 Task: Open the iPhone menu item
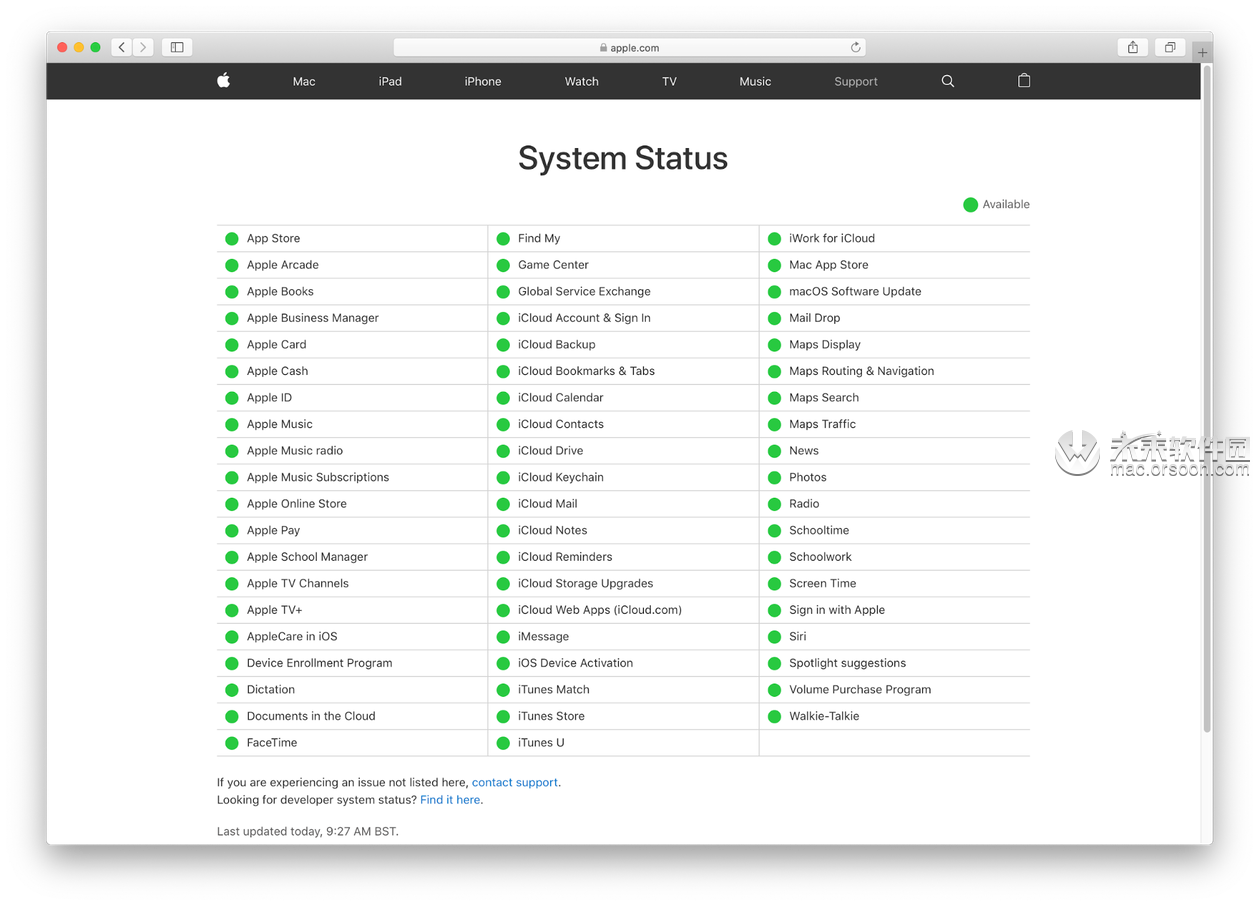483,81
